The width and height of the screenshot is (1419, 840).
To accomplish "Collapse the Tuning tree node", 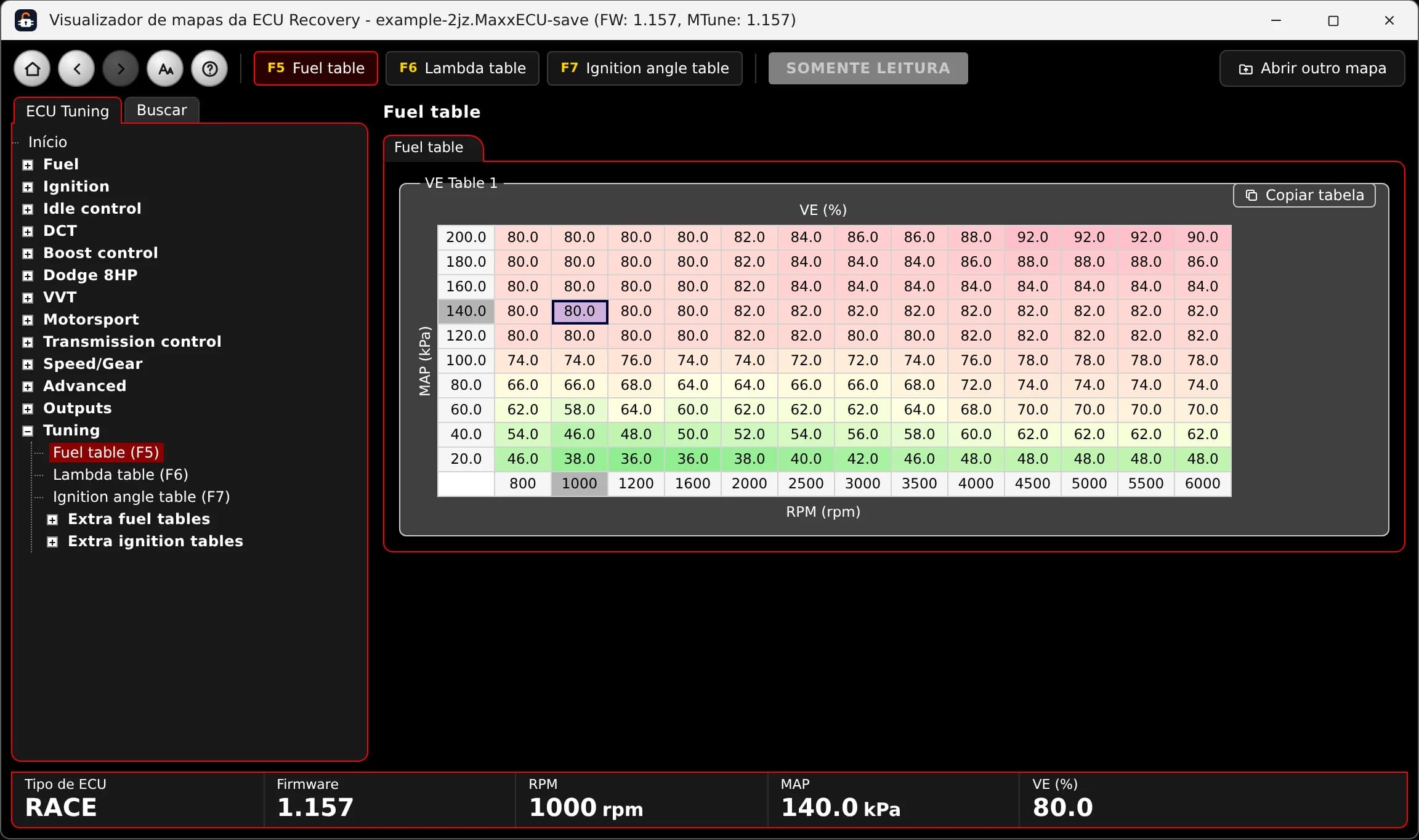I will pos(28,431).
